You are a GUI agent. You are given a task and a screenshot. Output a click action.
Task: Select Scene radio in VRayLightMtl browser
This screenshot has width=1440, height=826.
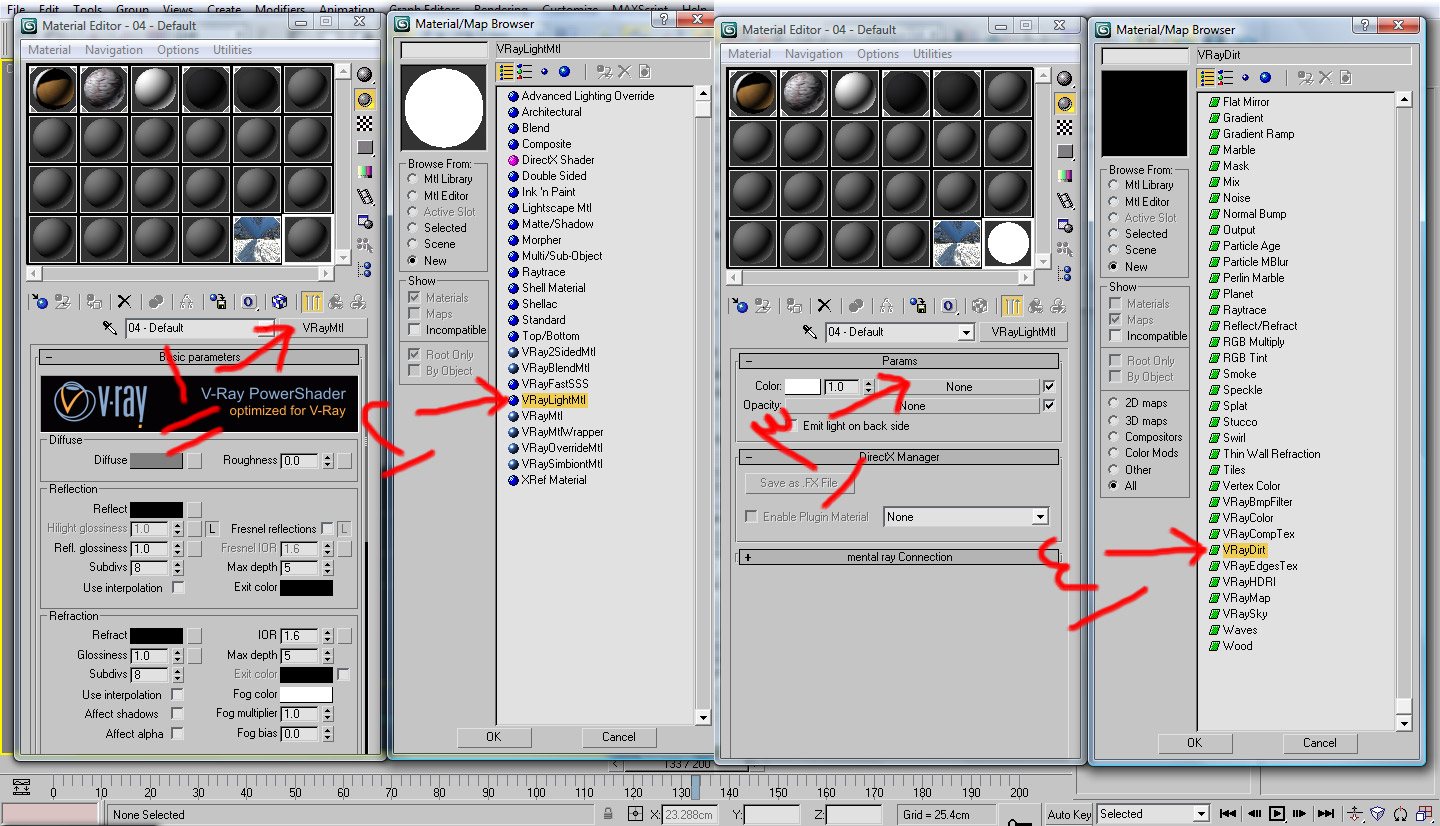click(x=413, y=244)
